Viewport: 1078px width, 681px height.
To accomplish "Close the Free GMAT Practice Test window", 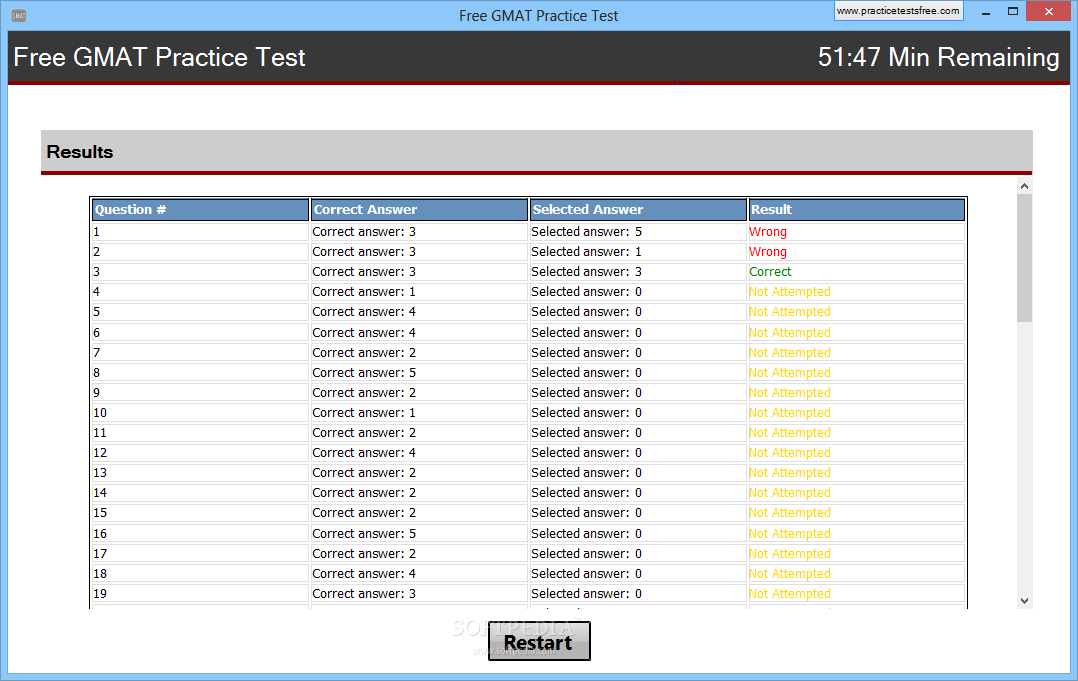I will click(1048, 12).
